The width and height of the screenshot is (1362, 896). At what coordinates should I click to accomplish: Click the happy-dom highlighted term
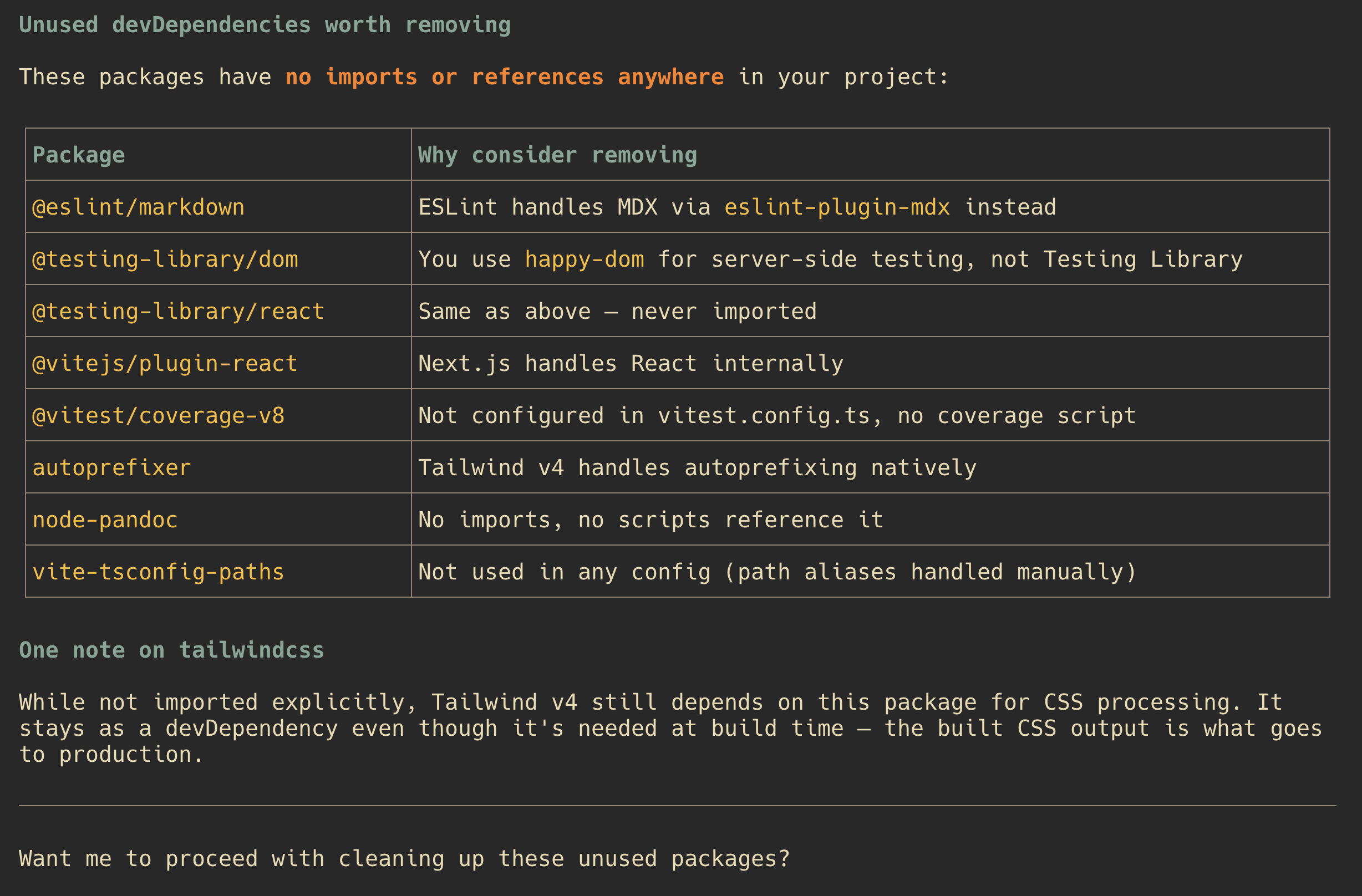pos(585,259)
